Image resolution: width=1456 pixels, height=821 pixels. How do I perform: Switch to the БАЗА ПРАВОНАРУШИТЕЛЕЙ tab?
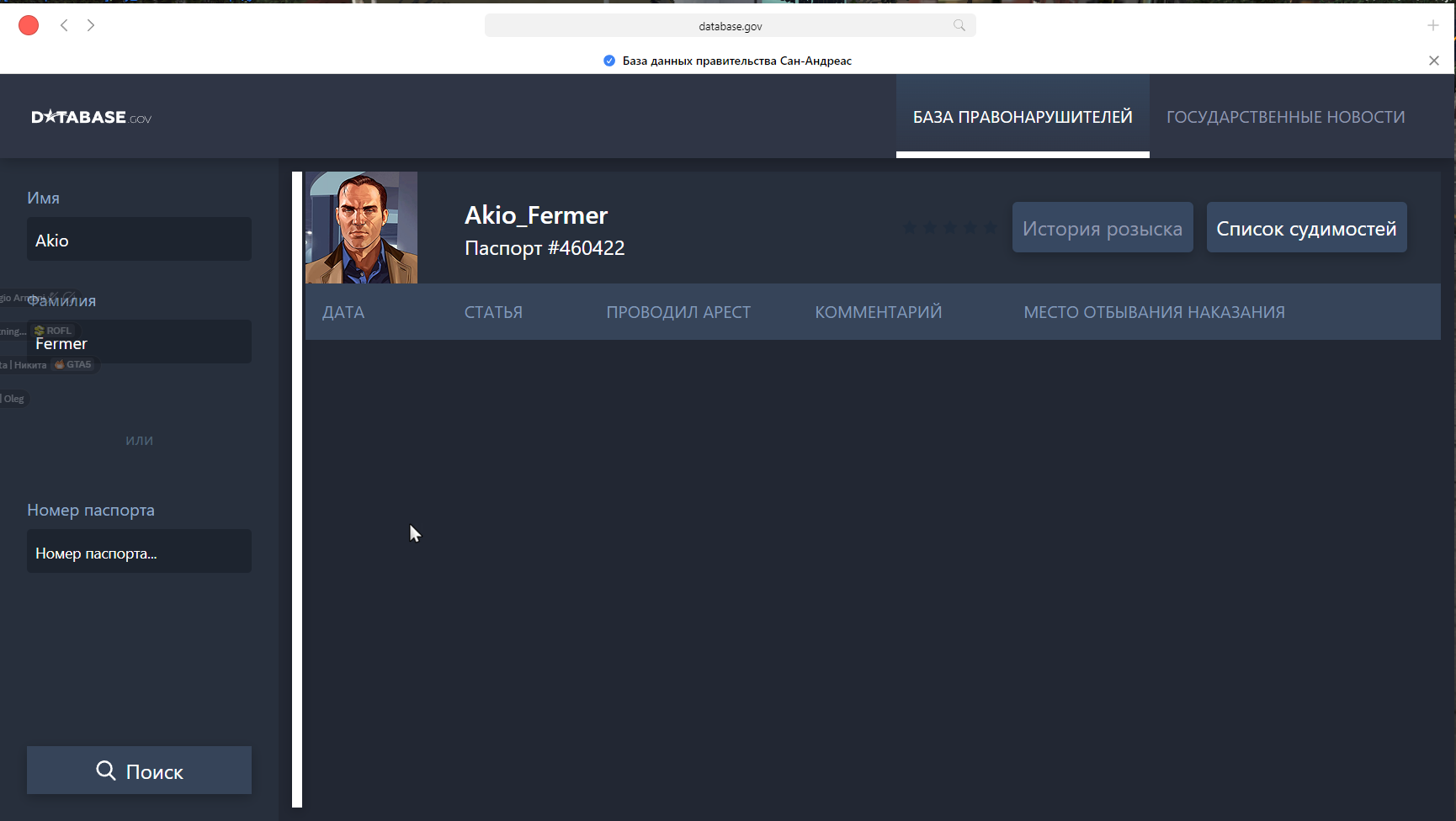[x=1022, y=117]
